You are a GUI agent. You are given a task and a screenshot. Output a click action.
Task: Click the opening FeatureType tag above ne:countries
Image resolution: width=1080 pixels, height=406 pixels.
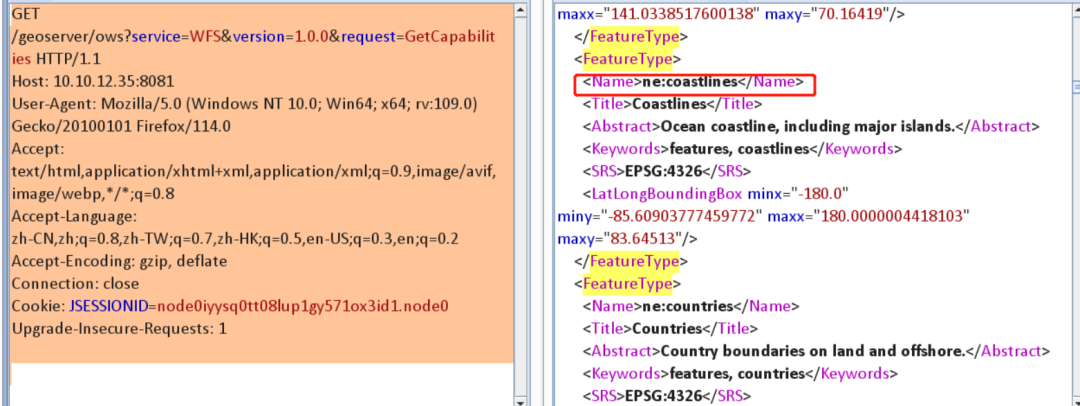point(627,283)
